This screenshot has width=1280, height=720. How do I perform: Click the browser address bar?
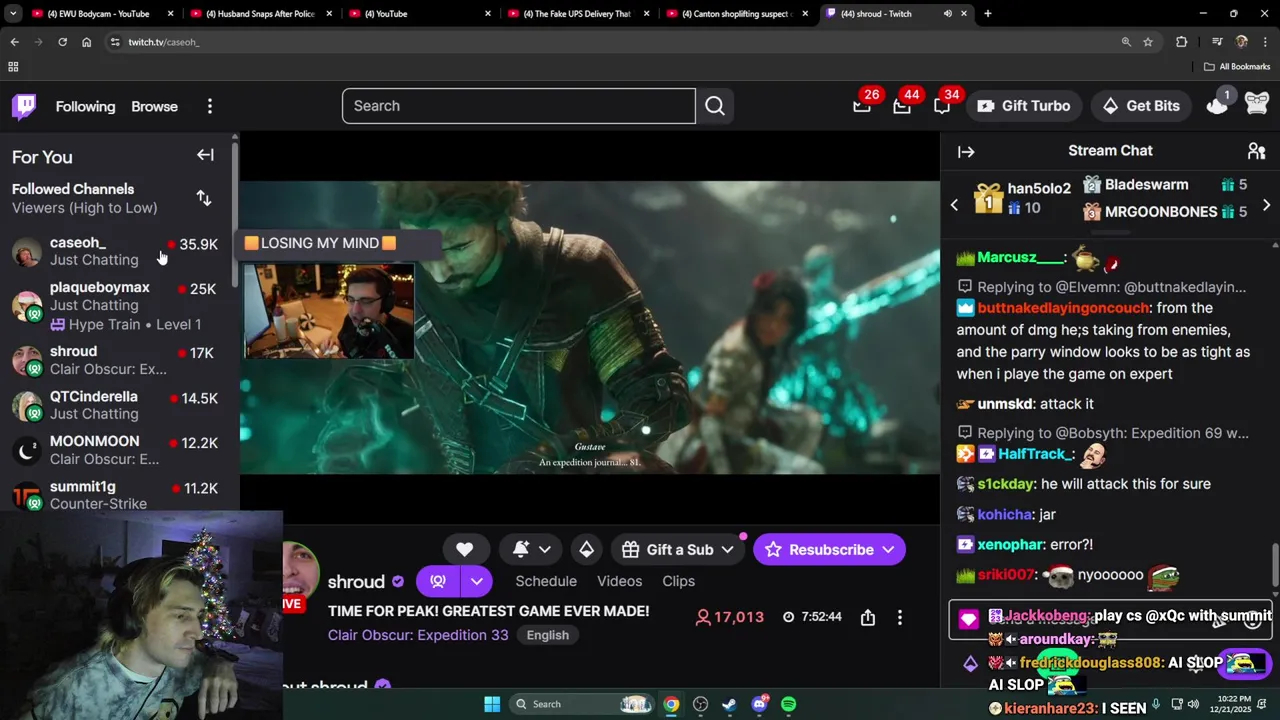coord(610,42)
